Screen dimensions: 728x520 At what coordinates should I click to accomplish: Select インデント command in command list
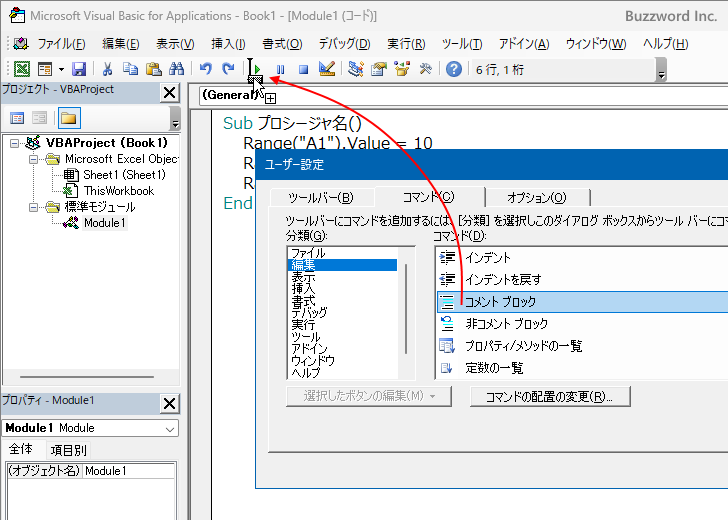point(582,257)
